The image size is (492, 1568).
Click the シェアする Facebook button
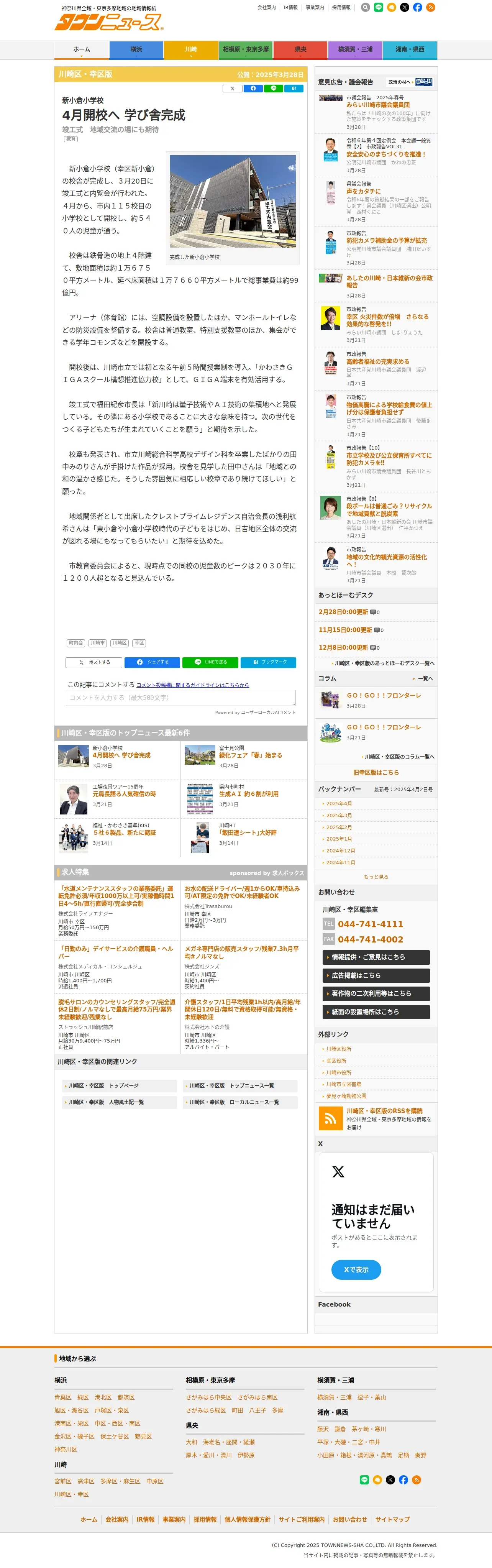(152, 662)
